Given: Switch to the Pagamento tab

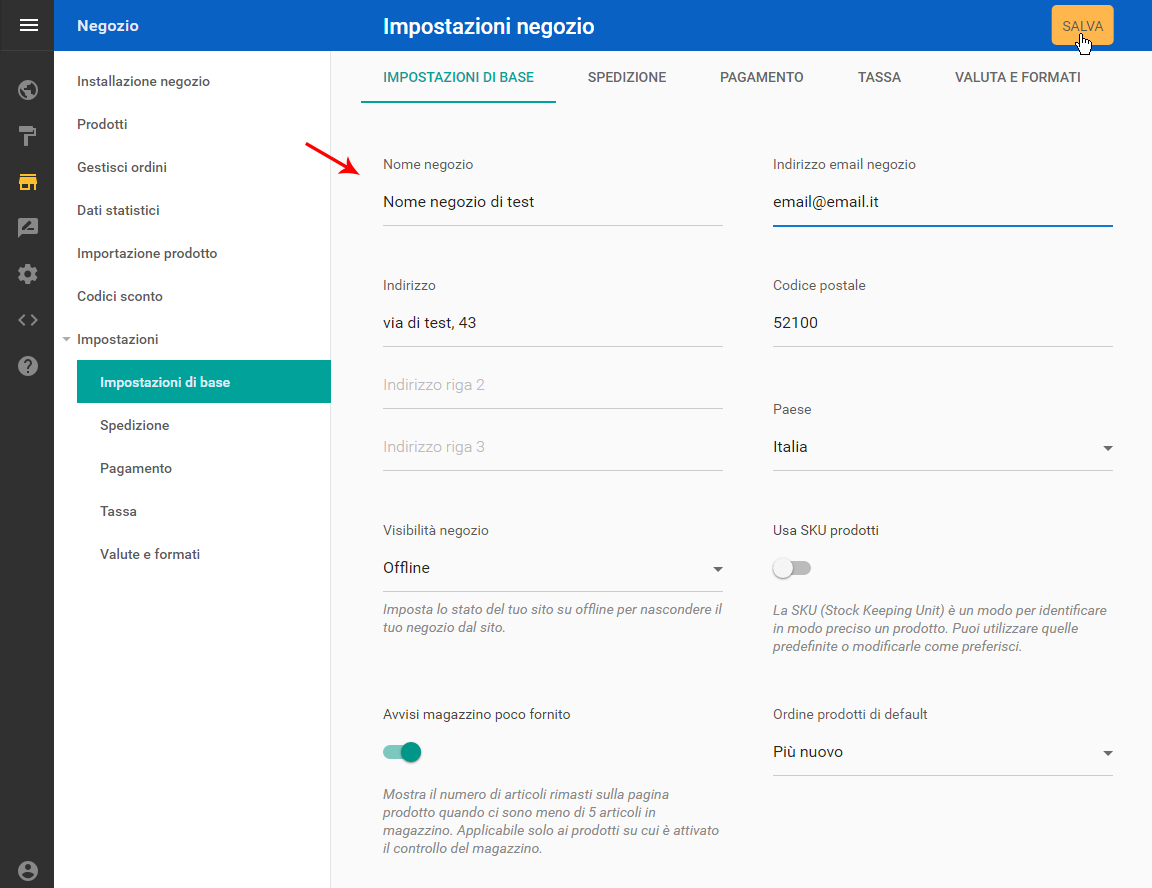Looking at the screenshot, I should point(761,77).
